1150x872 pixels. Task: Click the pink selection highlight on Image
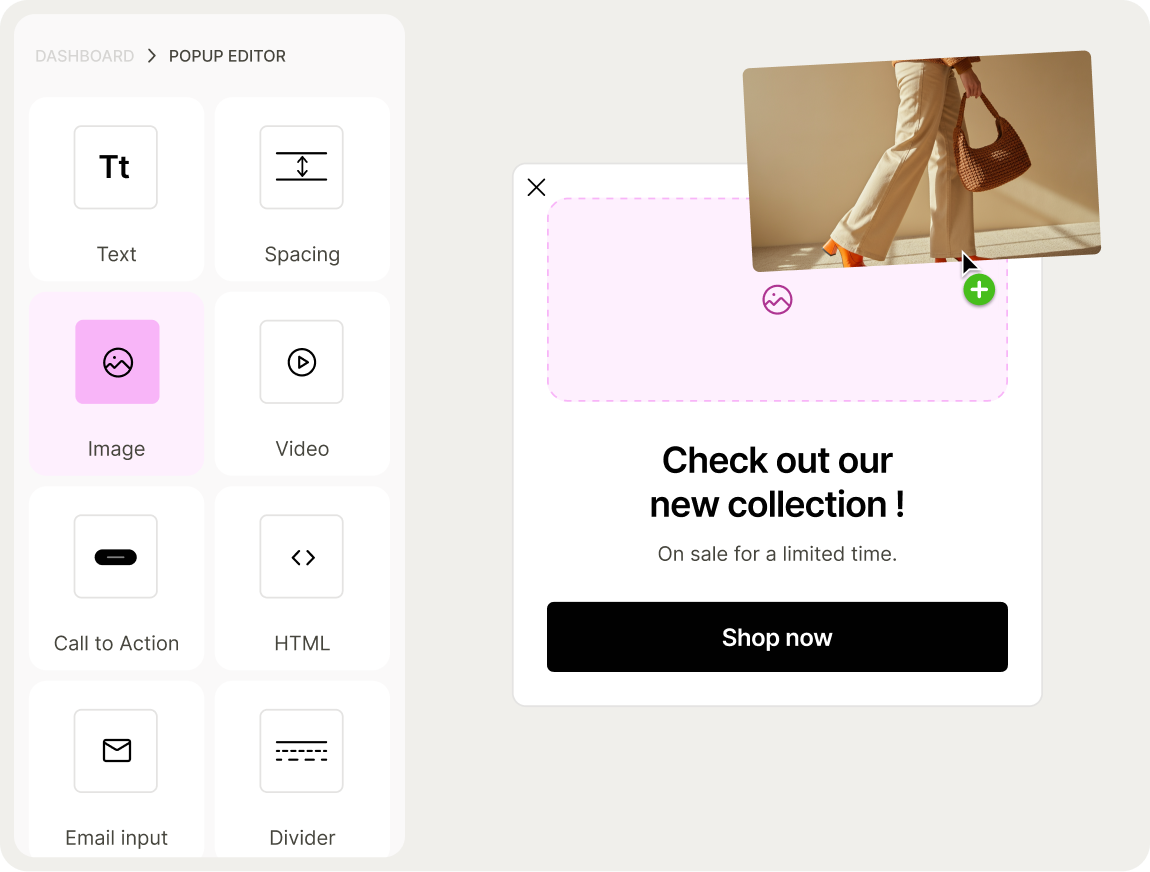click(x=116, y=383)
